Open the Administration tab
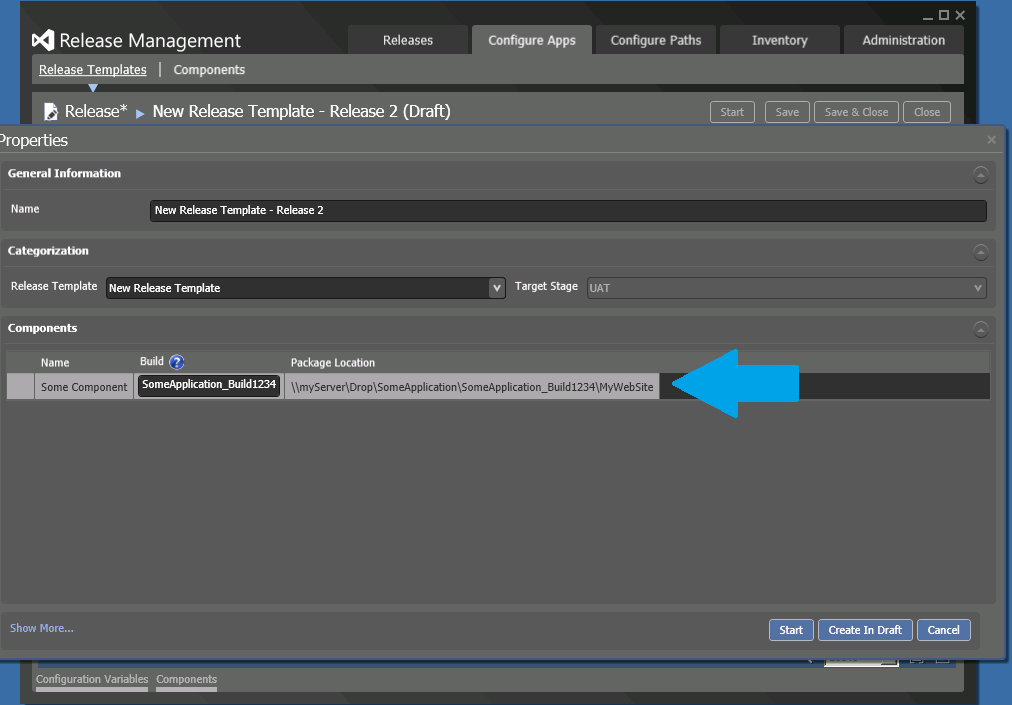 [903, 40]
